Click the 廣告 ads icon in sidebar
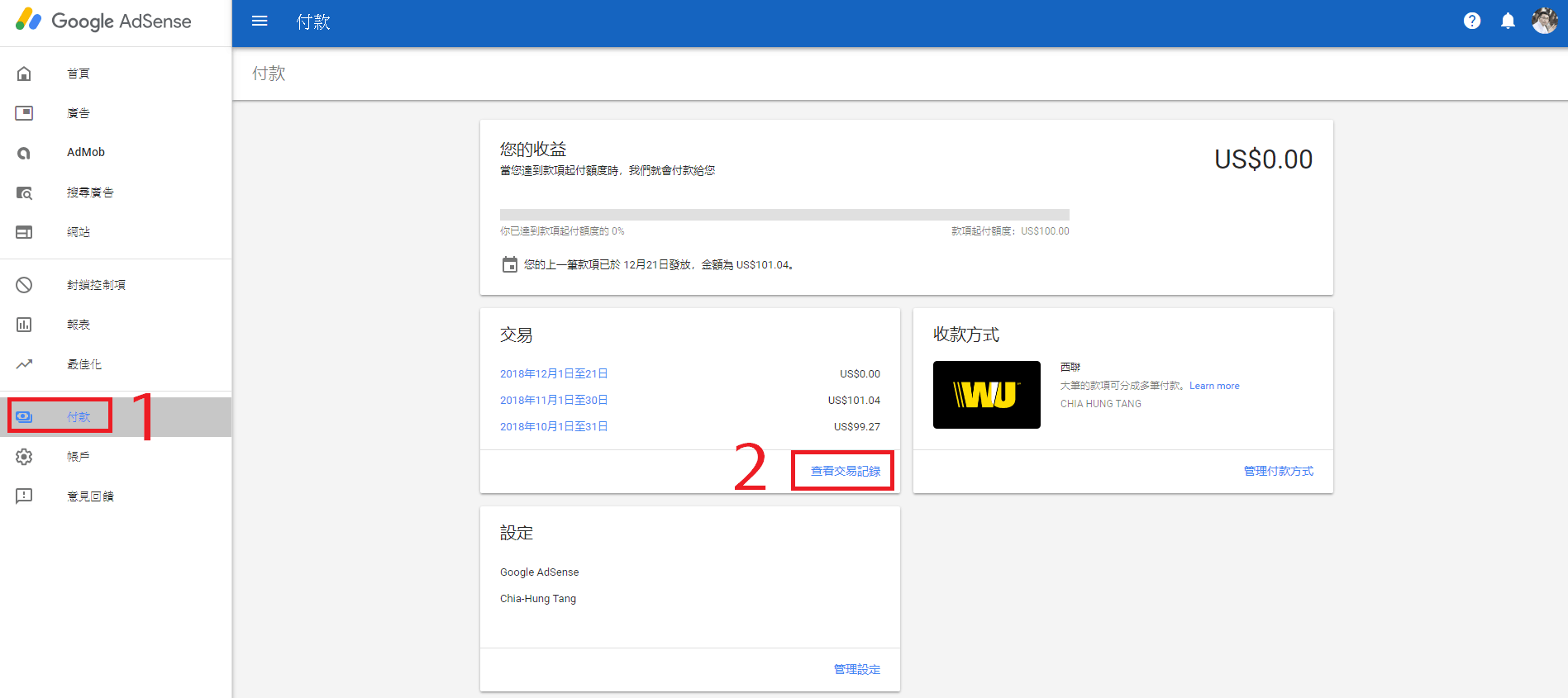 coord(24,113)
